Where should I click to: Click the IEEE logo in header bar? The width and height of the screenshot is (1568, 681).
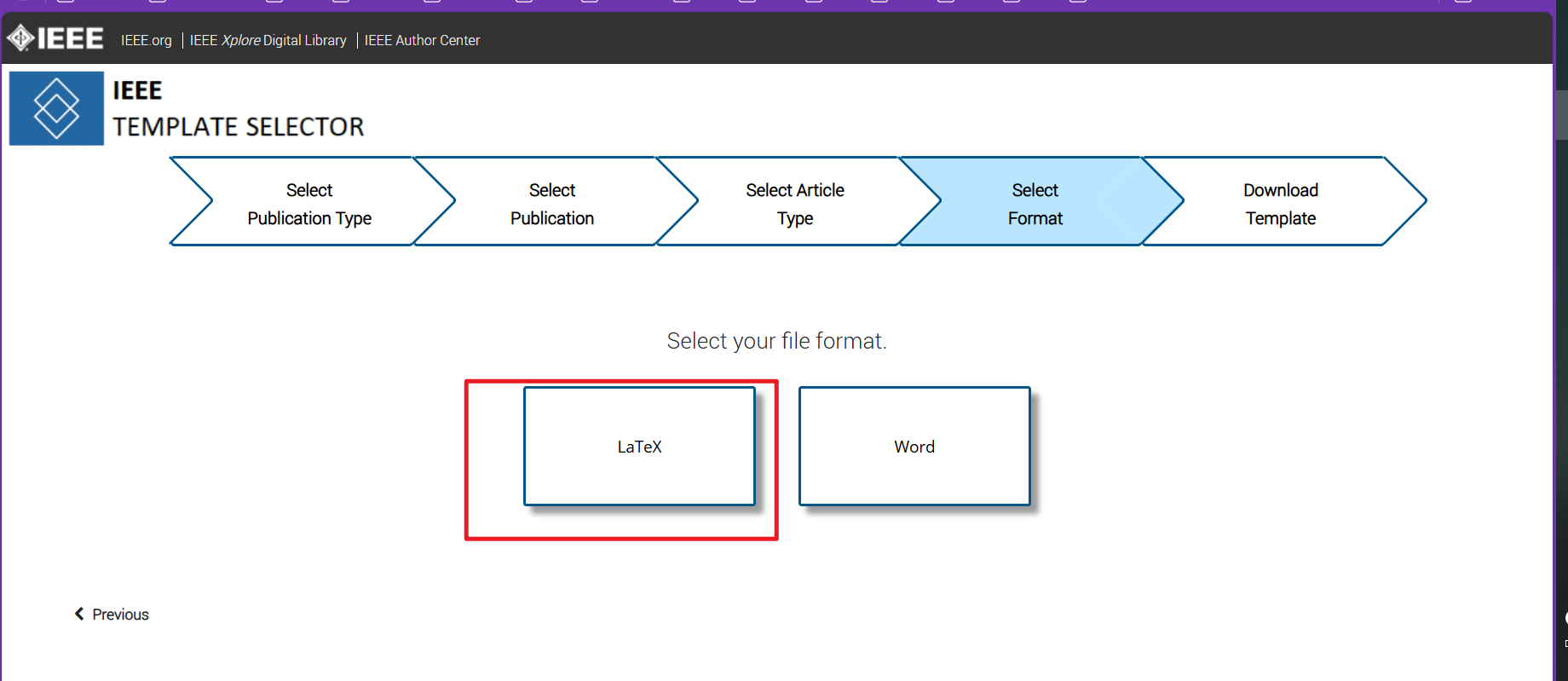tap(55, 38)
